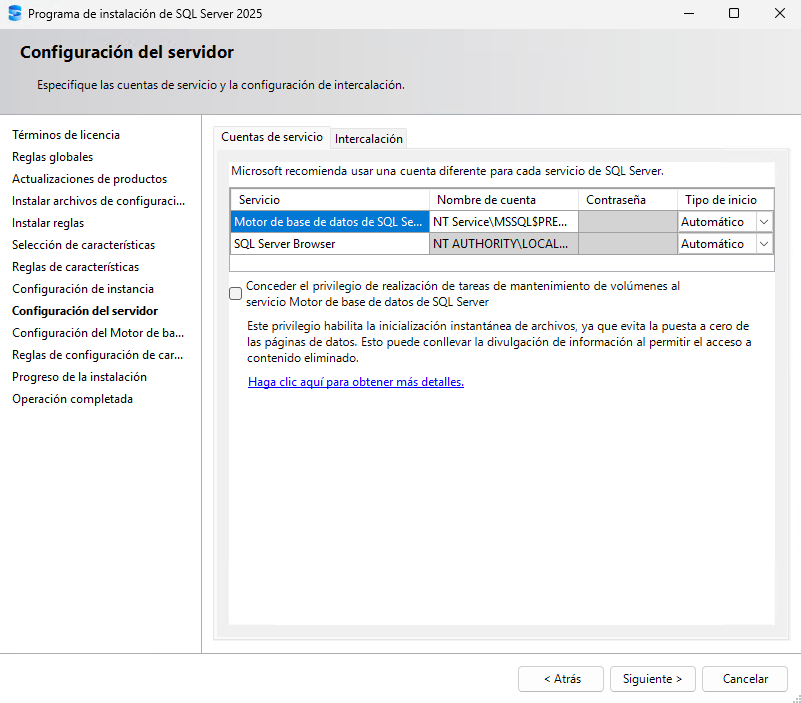The width and height of the screenshot is (801, 703).
Task: Click the SQL Server installer title bar icon
Action: pyautogui.click(x=15, y=13)
